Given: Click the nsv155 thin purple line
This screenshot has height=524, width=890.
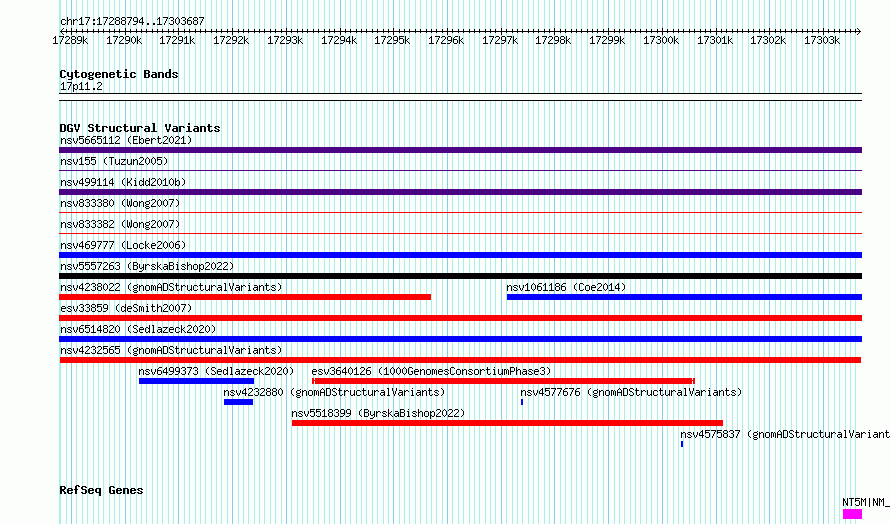Looking at the screenshot, I should 460,171.
